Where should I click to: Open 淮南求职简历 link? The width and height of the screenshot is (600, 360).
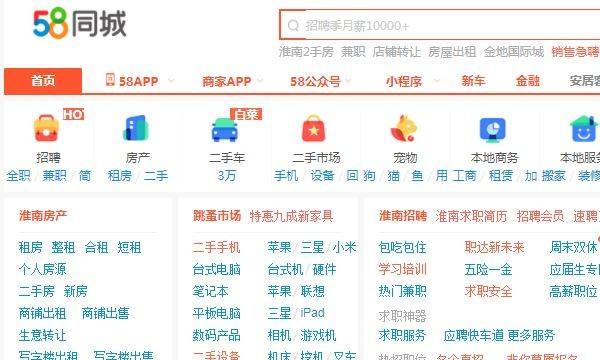click(471, 216)
